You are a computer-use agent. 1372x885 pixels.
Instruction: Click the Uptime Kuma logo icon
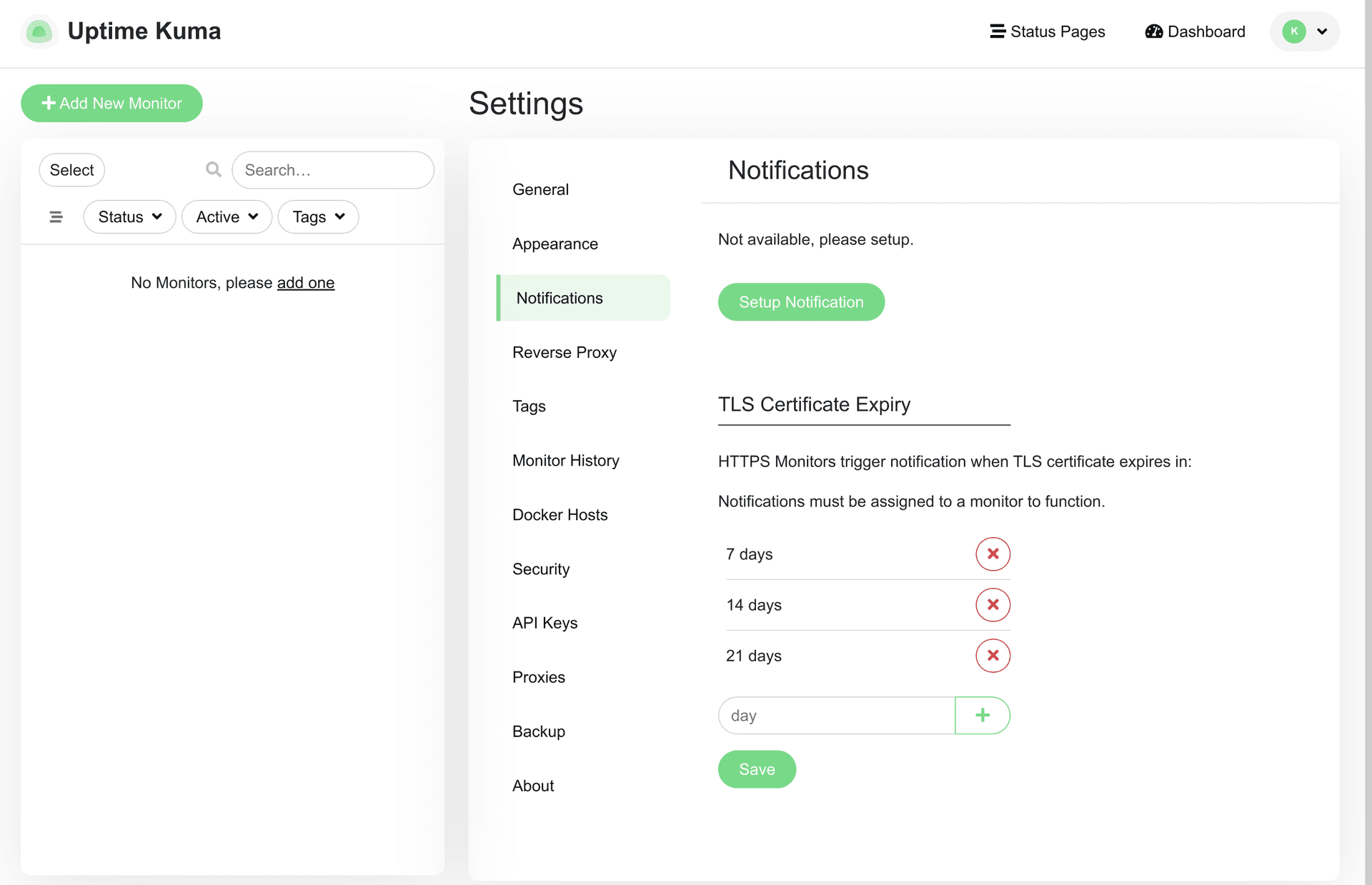(39, 31)
